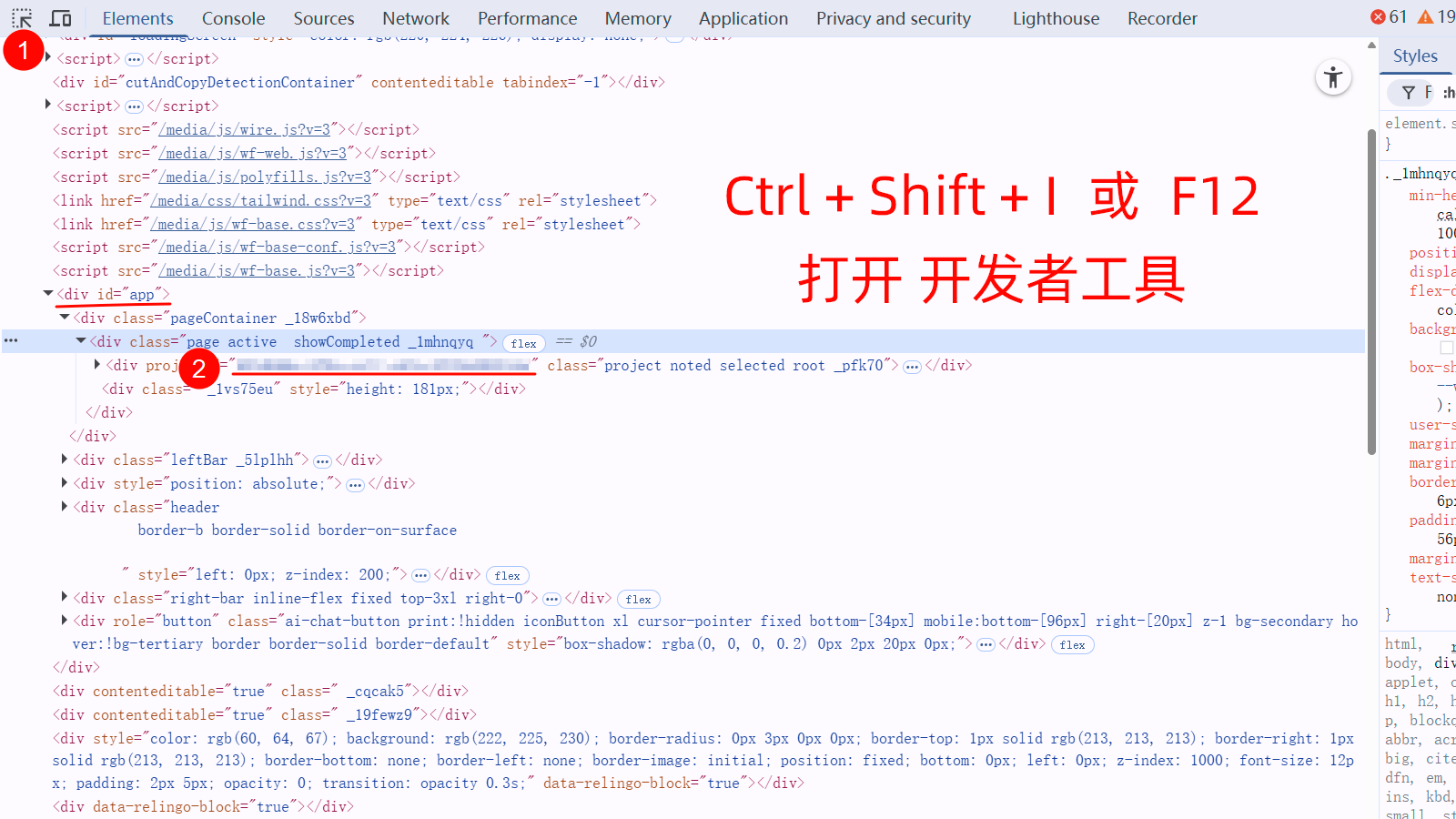Screen dimensions: 1456x819
Task: Collapse the page active showCompleted node
Action: coord(81,341)
